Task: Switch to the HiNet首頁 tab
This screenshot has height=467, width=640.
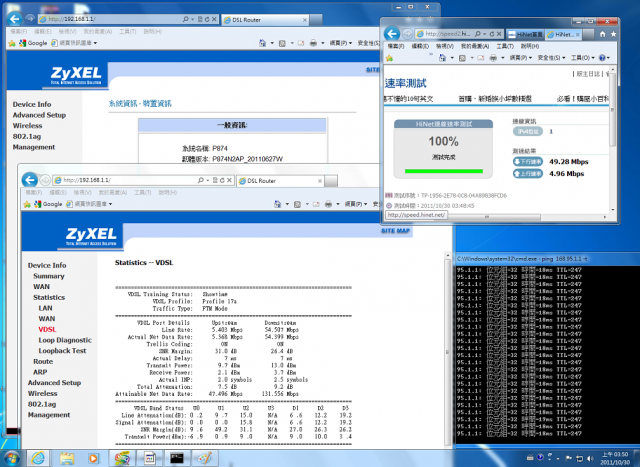Action: 525,34
